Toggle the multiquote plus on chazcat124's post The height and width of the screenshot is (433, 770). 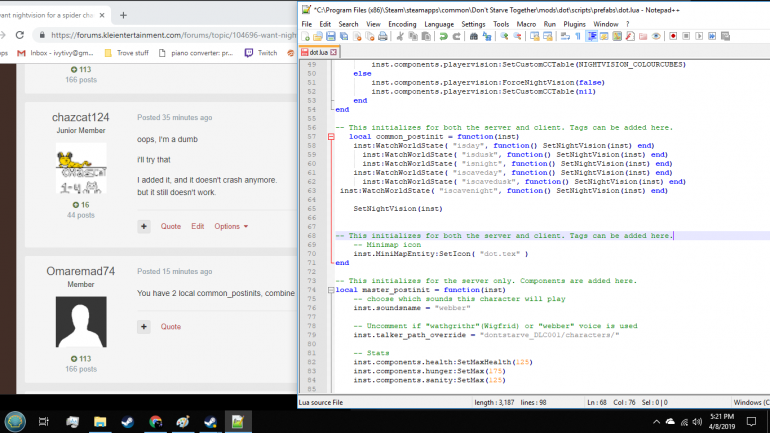click(144, 226)
